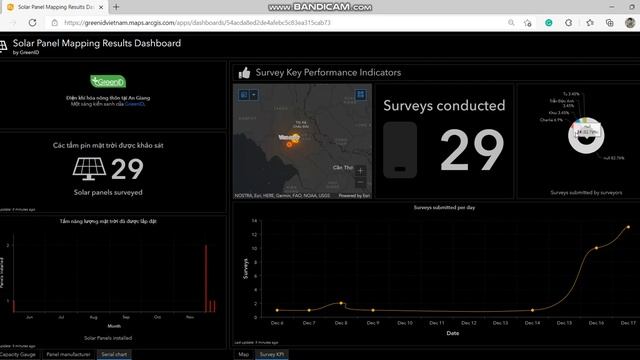640x360 pixels.
Task: Zoom out on the map
Action: [360, 182]
